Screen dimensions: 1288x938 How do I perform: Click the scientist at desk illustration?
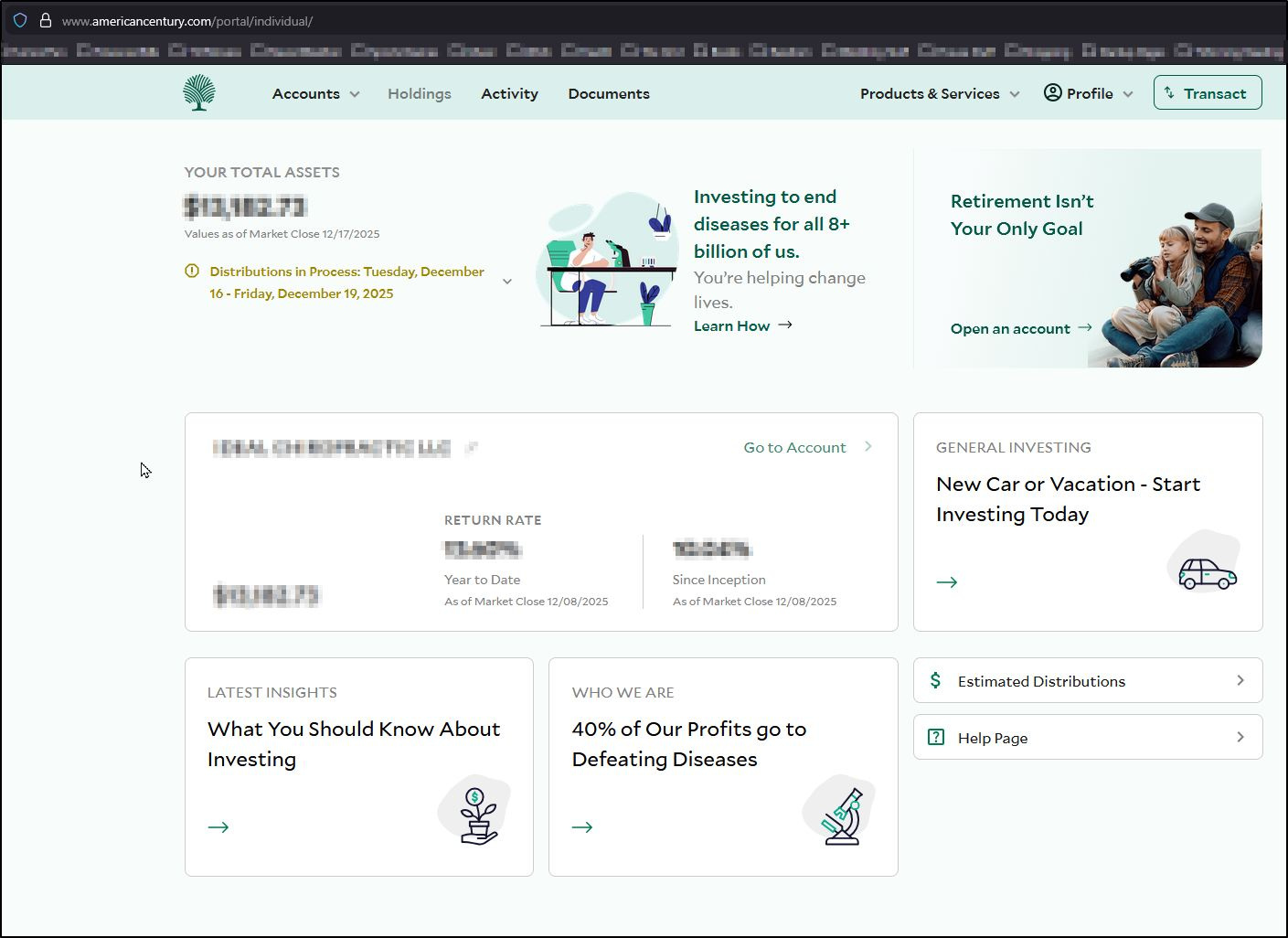(x=610, y=260)
